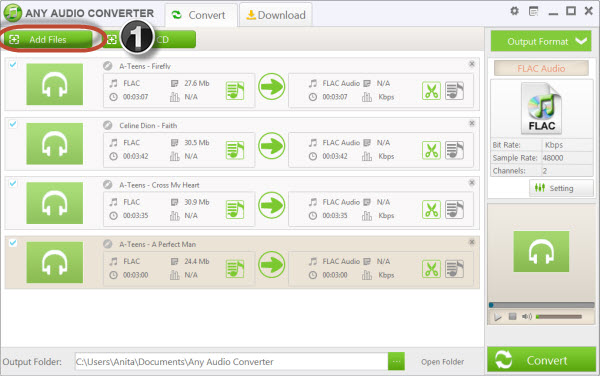Open the menu icon beside the gear

coord(533,11)
